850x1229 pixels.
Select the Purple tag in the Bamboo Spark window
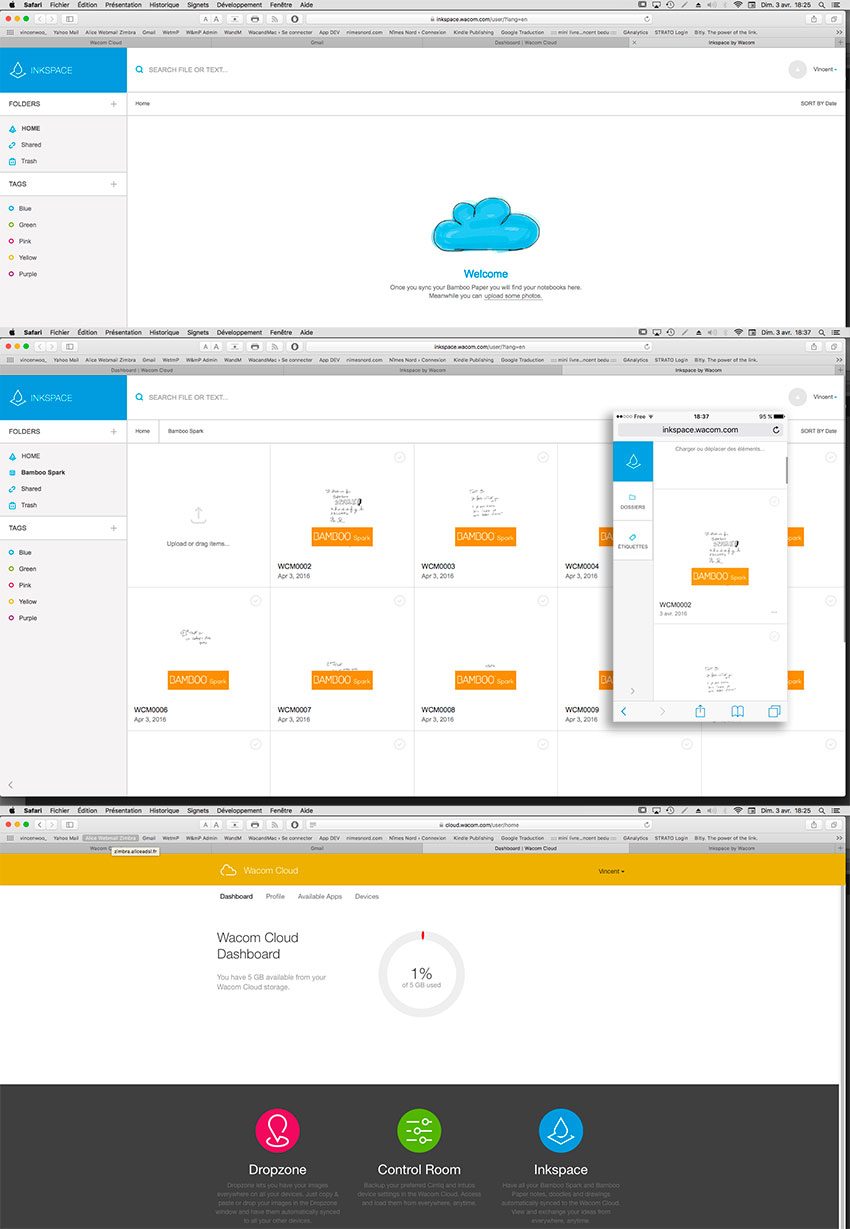(x=22, y=618)
